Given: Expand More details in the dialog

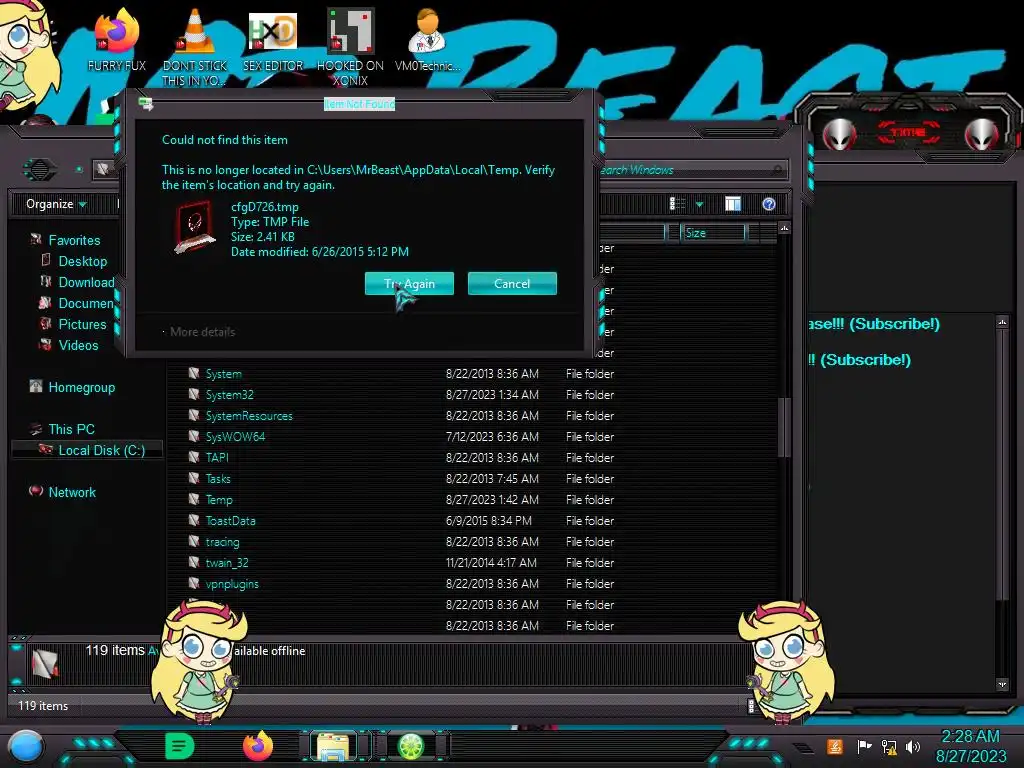Looking at the screenshot, I should point(202,332).
